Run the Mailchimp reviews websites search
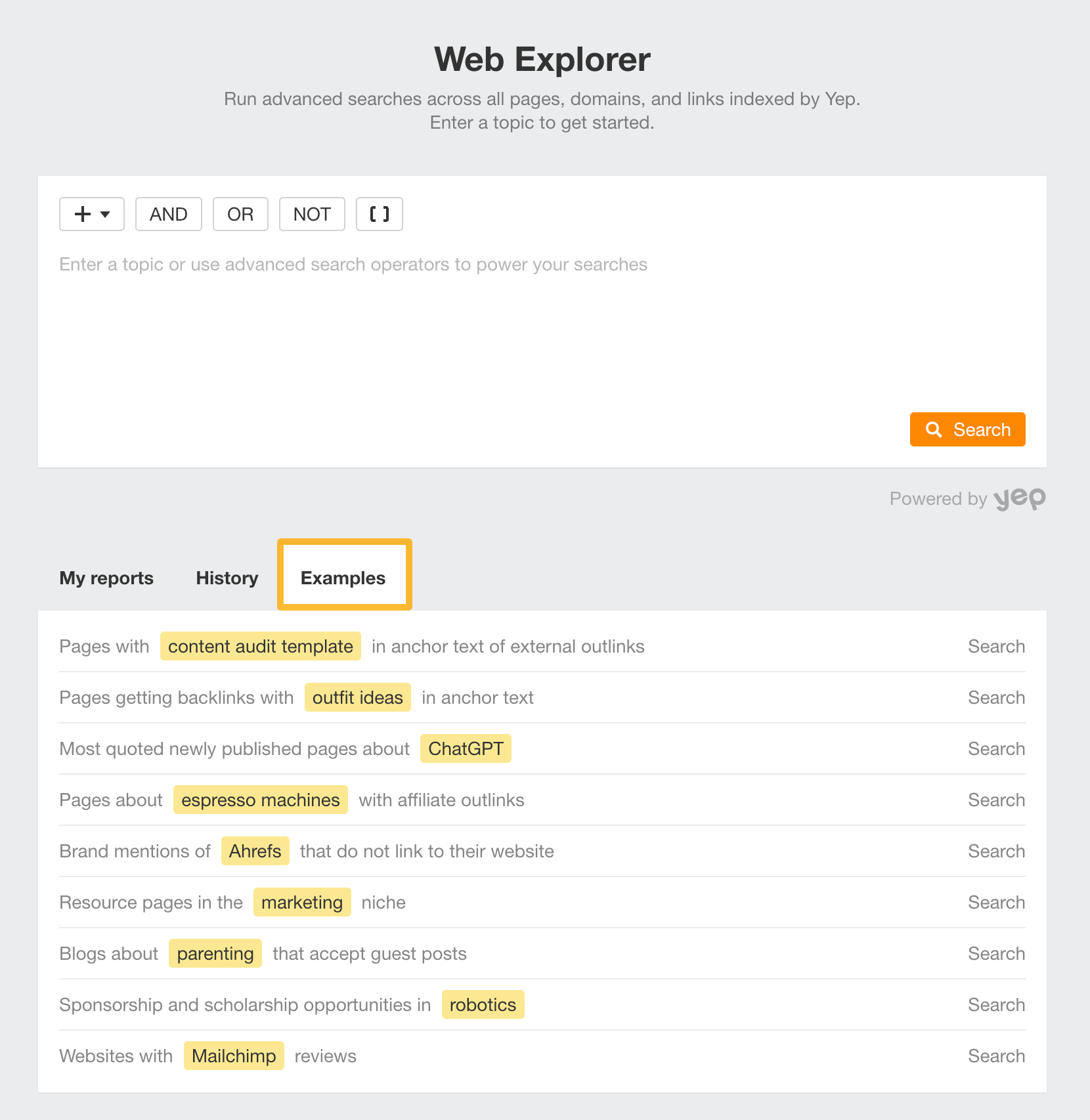The image size is (1090, 1120). pos(995,1056)
